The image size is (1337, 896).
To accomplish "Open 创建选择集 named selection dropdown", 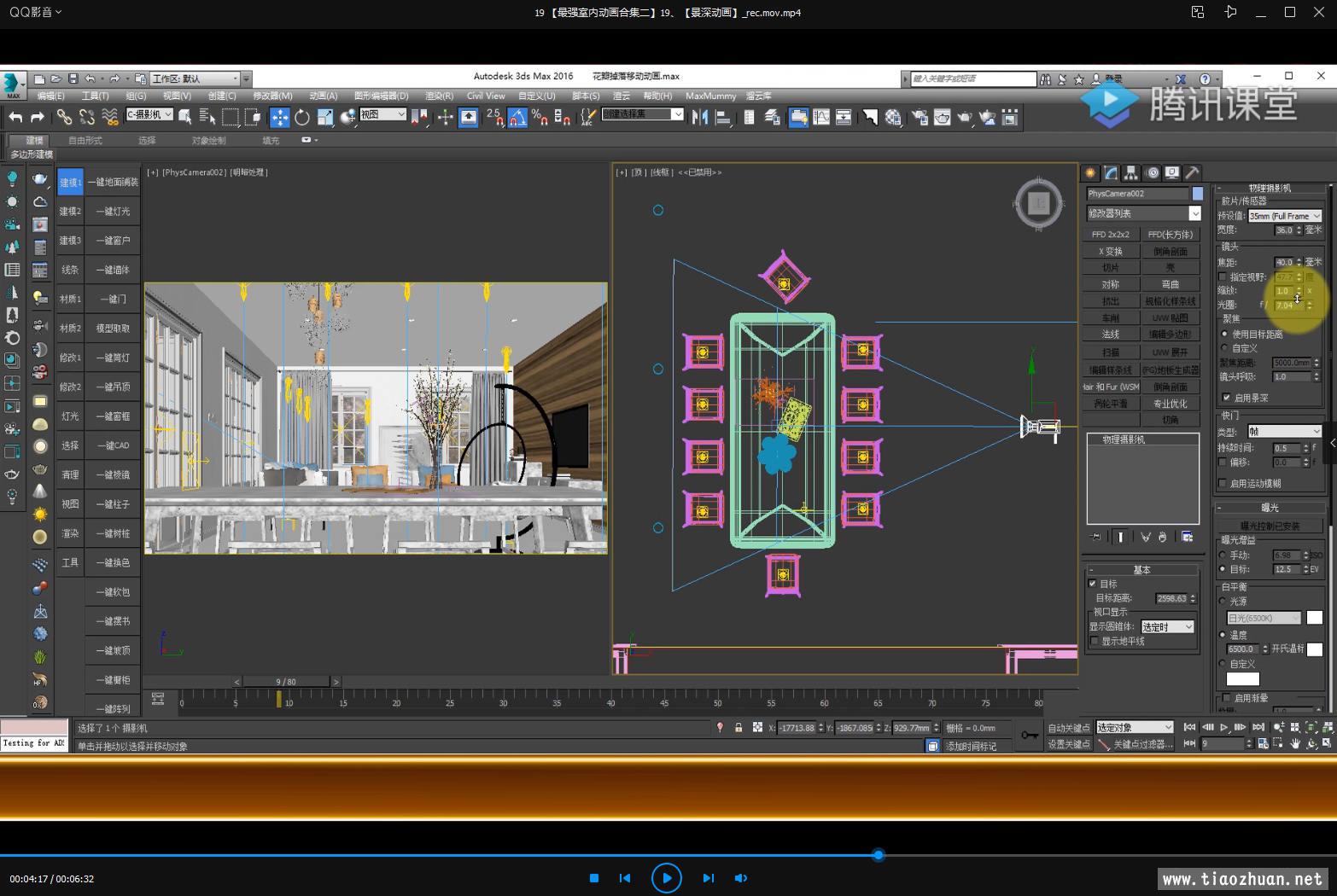I will (x=643, y=114).
